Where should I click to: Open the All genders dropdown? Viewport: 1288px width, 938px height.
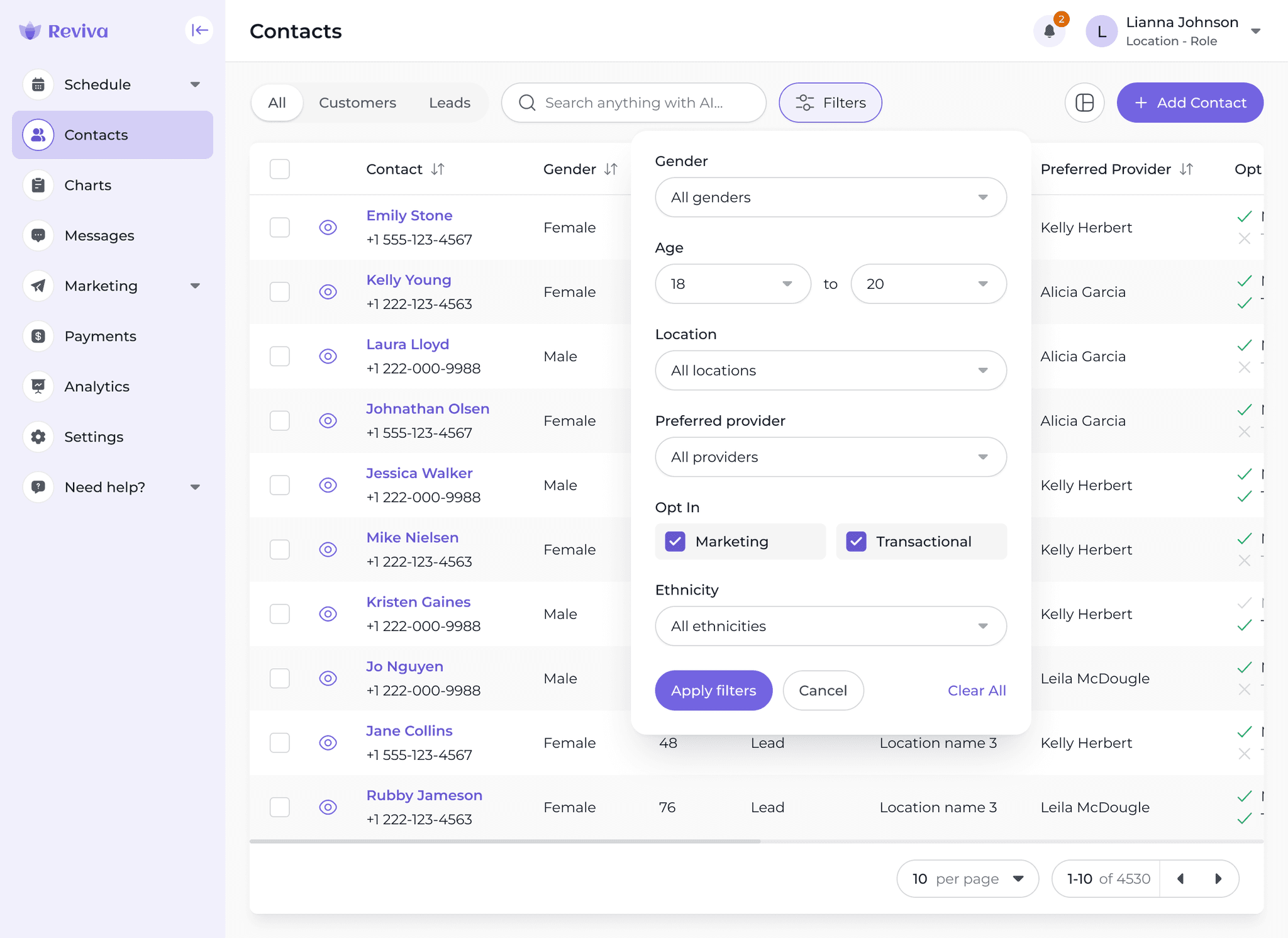[830, 198]
